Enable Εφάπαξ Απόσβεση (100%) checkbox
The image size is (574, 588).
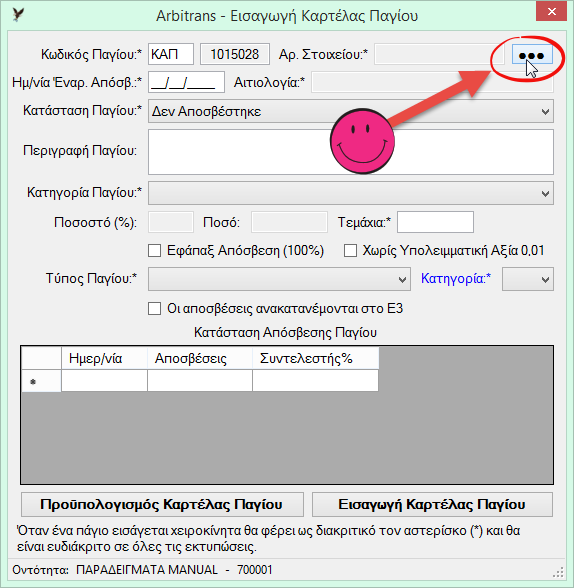coord(154,250)
